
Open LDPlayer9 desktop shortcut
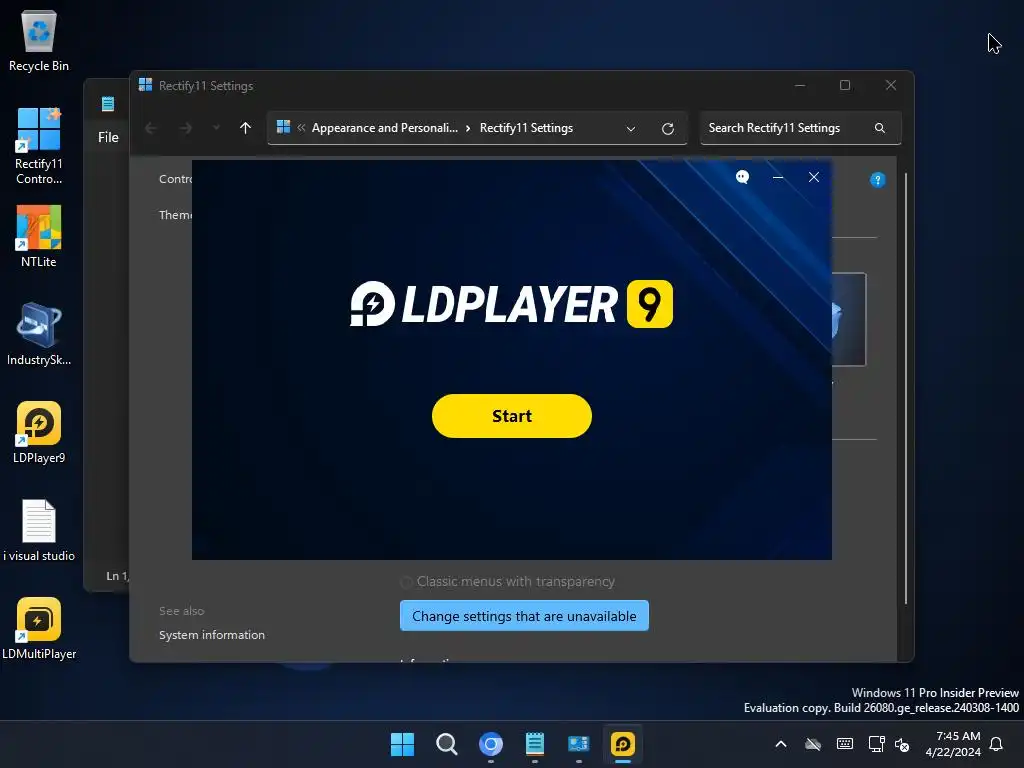(39, 432)
